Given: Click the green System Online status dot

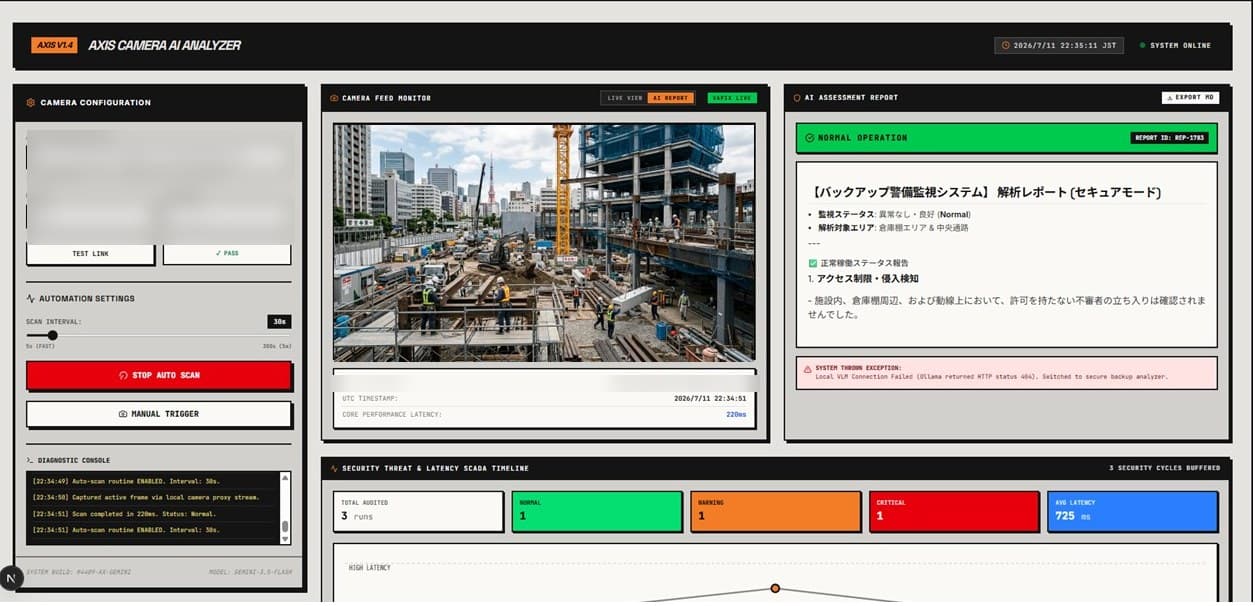Looking at the screenshot, I should click(x=1143, y=46).
